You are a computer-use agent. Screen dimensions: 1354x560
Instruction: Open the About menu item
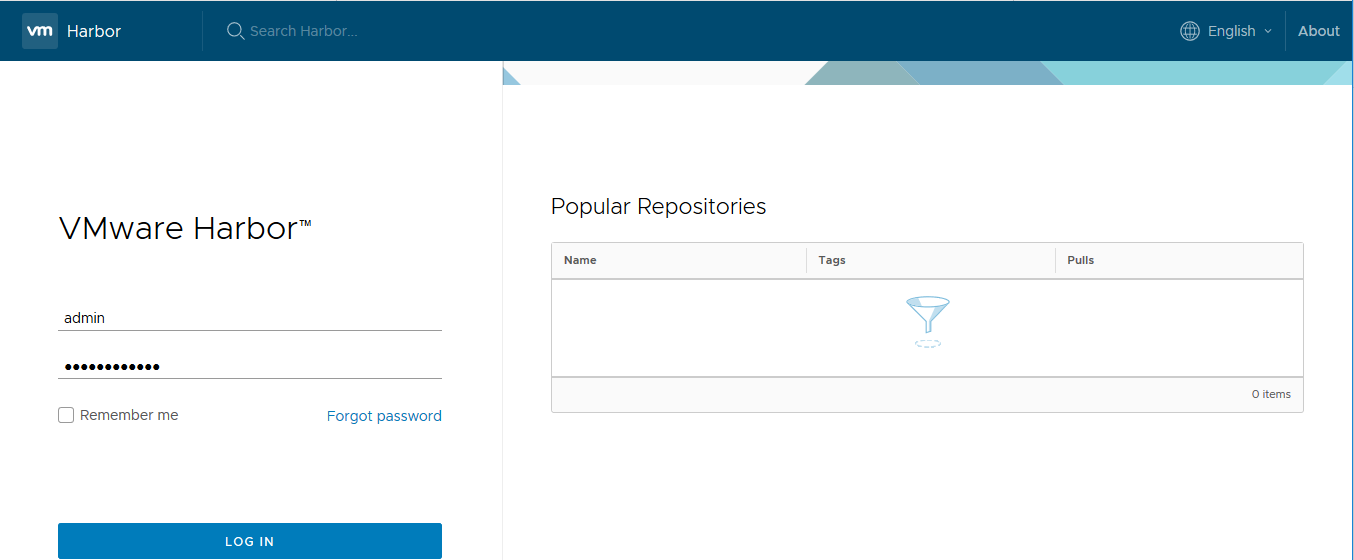(1318, 31)
